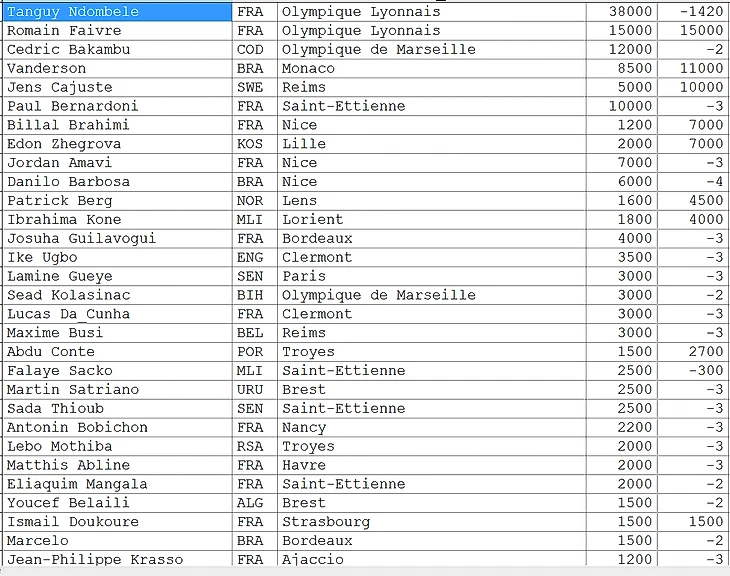This screenshot has width=730, height=576.
Task: Select the Jean-Philippe Krasso name cell
Action: 117,558
